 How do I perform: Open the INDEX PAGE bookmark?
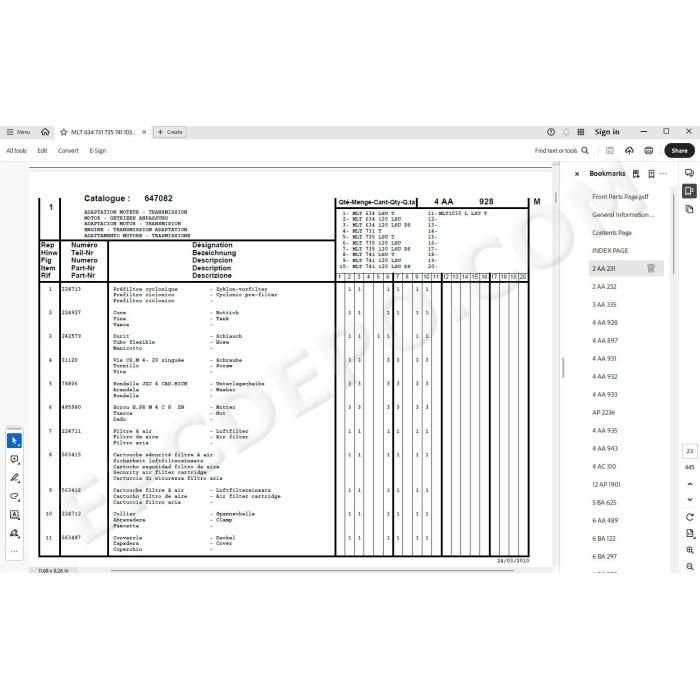[610, 250]
